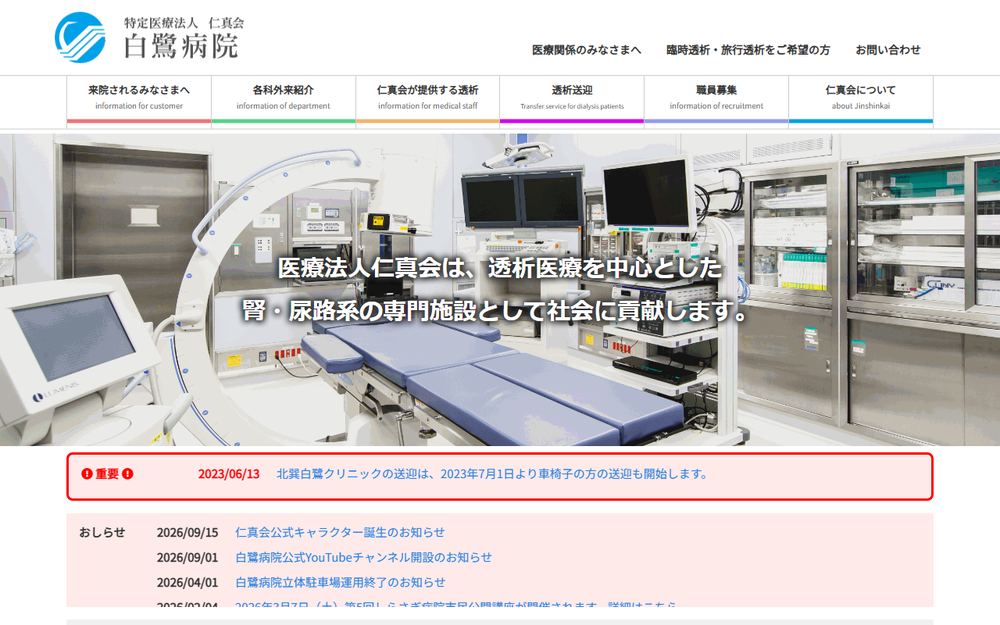Click right red exclamation icon beside 重要
The image size is (1000, 625).
point(128,474)
